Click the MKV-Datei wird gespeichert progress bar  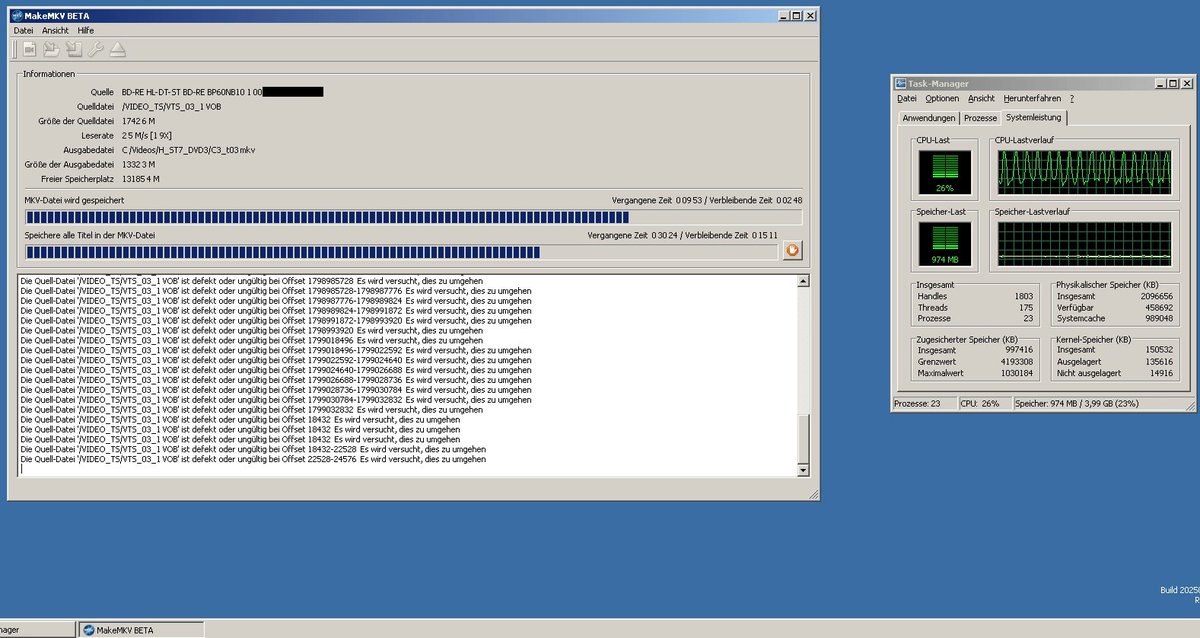pyautogui.click(x=413, y=217)
